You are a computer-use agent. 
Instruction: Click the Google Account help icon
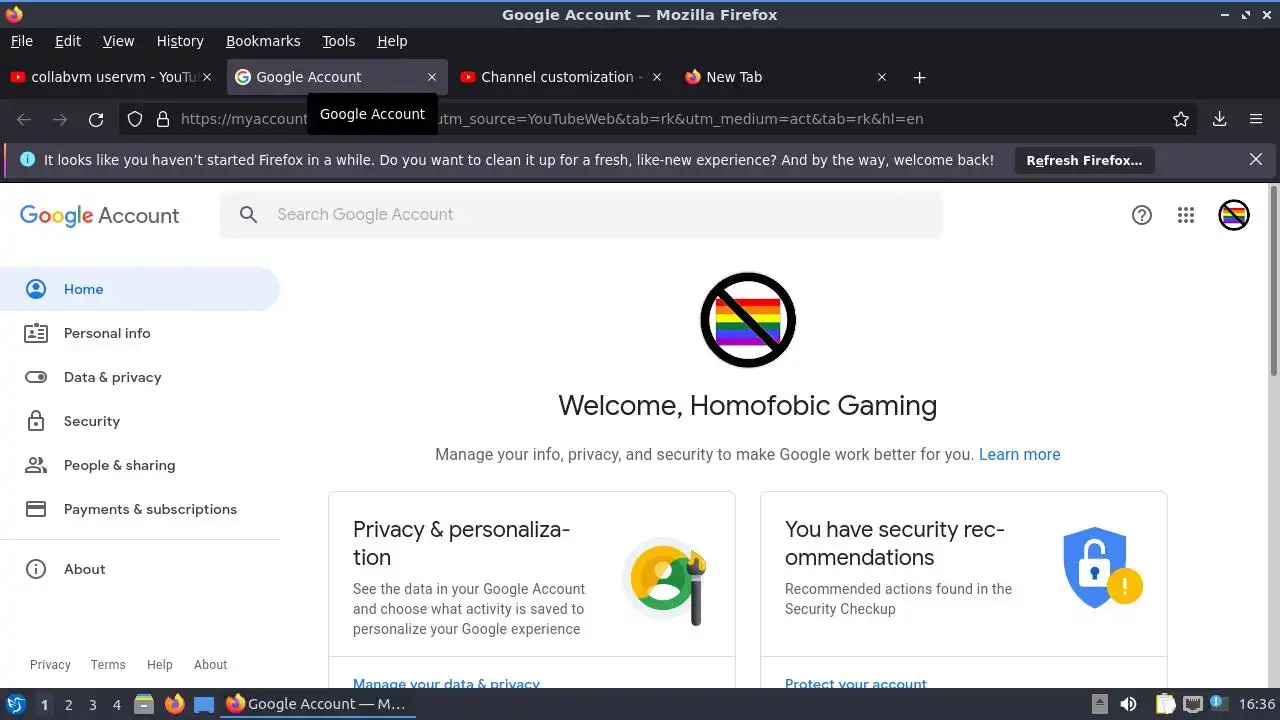pos(1142,215)
